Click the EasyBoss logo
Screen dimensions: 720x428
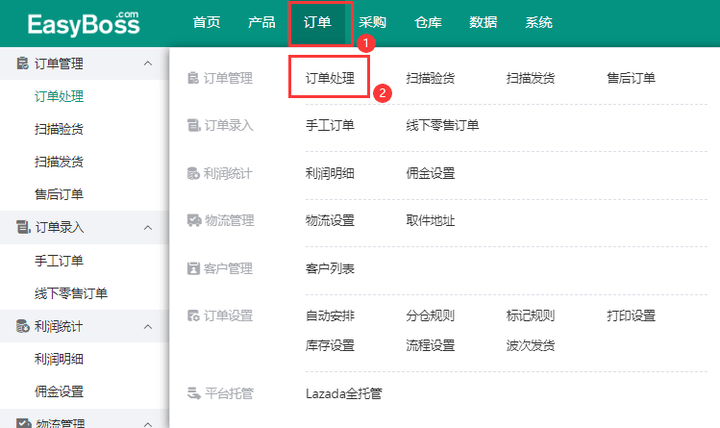pyautogui.click(x=83, y=23)
